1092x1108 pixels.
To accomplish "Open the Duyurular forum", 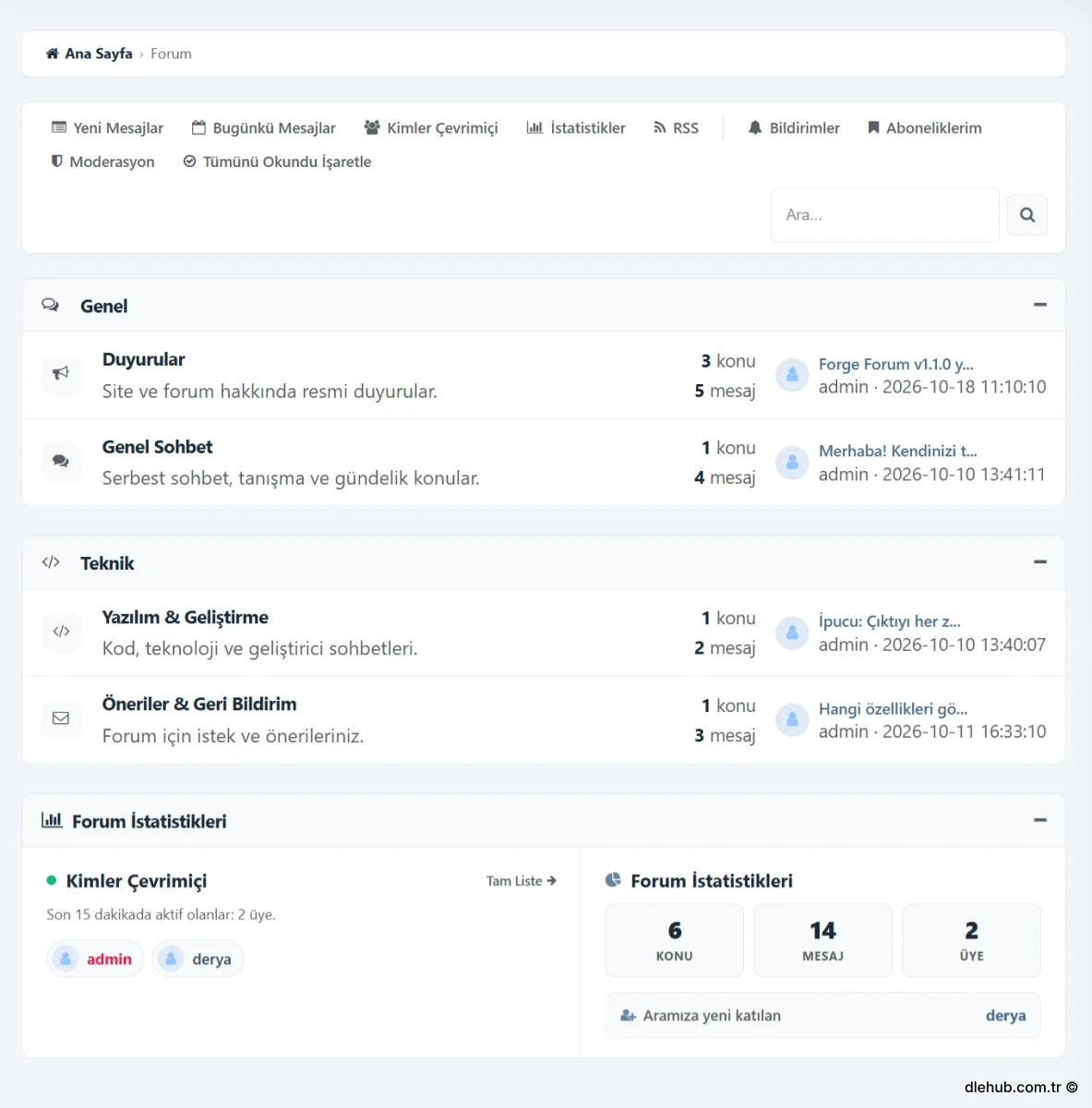I will (x=143, y=359).
